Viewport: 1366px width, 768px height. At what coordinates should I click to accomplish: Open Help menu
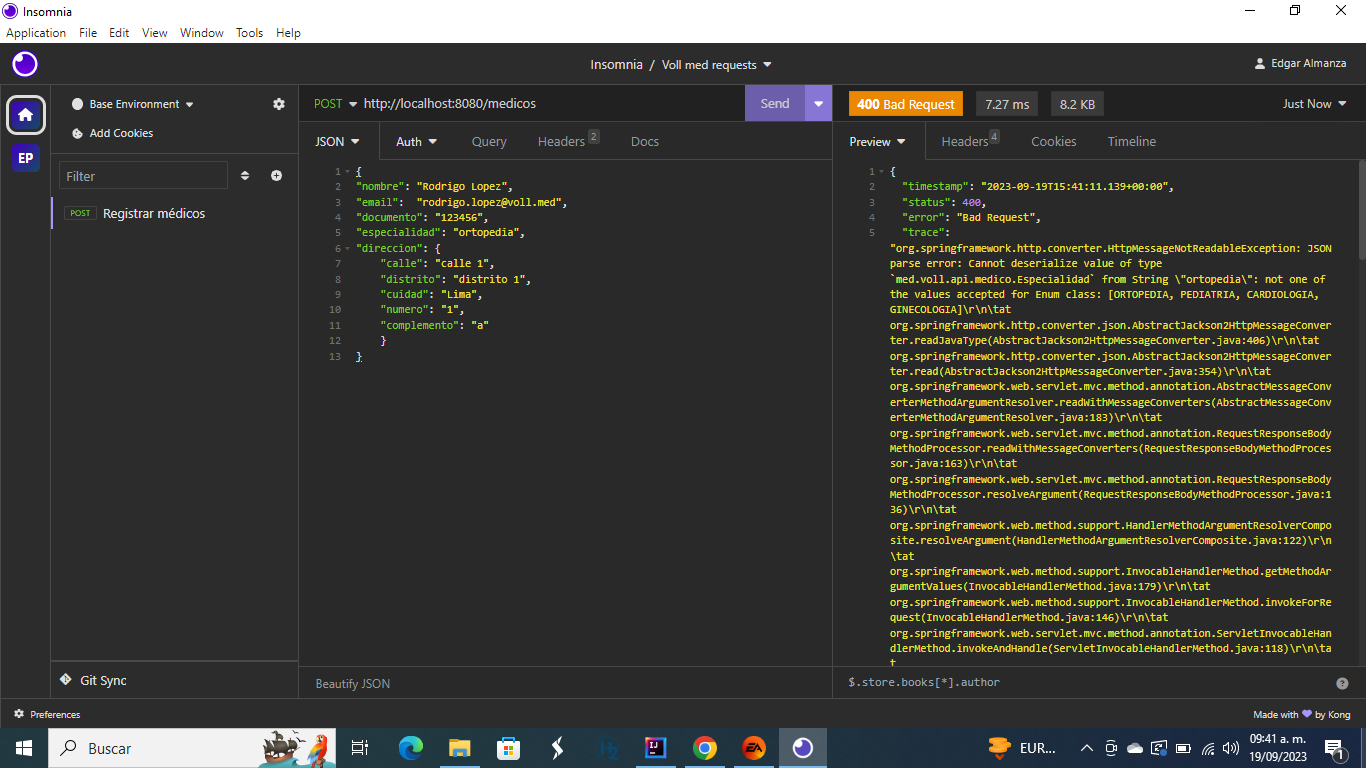[288, 32]
